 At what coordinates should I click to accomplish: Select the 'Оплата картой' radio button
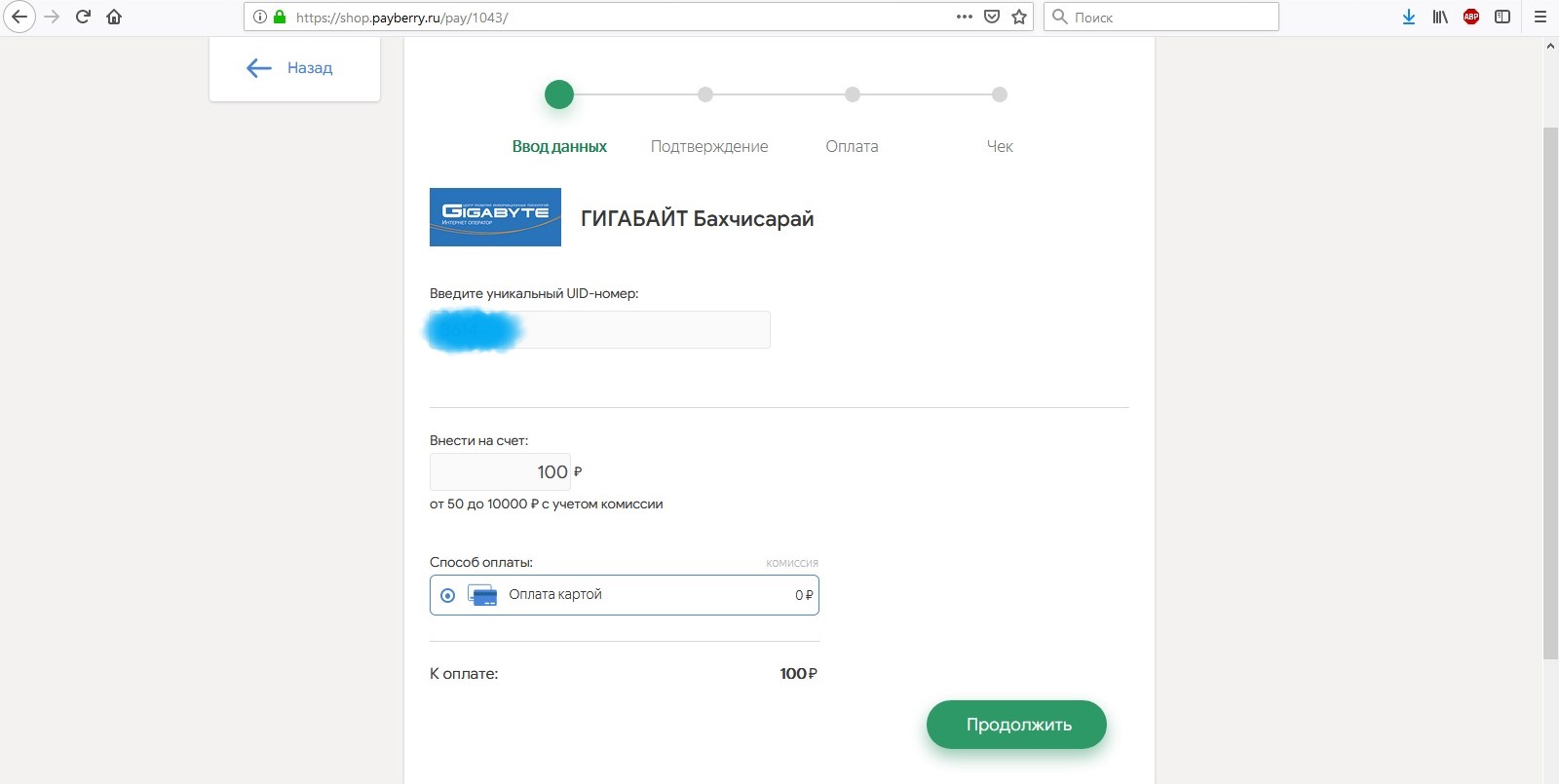point(447,595)
